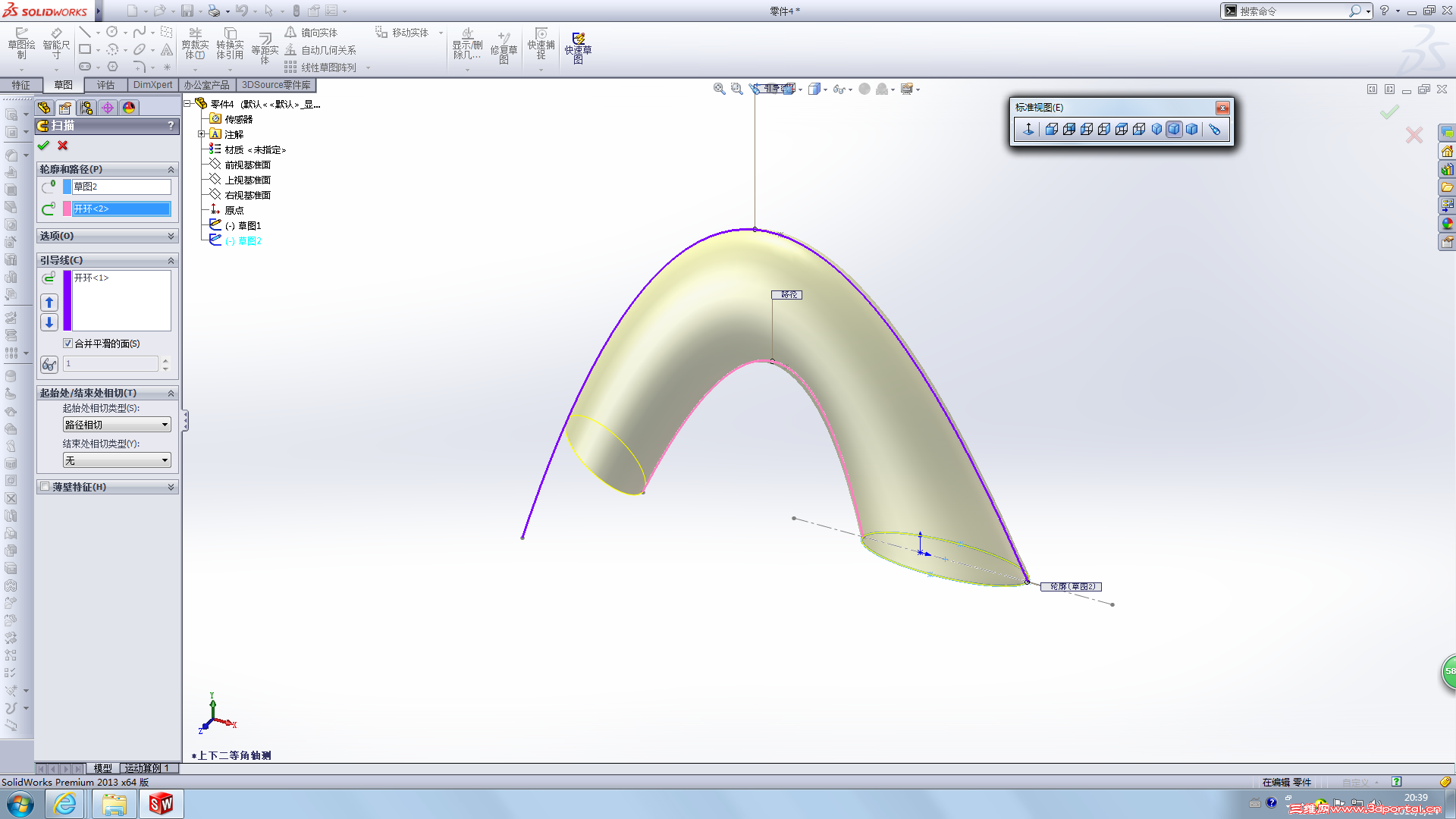Open the ConfigurationManager tab icon

click(86, 108)
